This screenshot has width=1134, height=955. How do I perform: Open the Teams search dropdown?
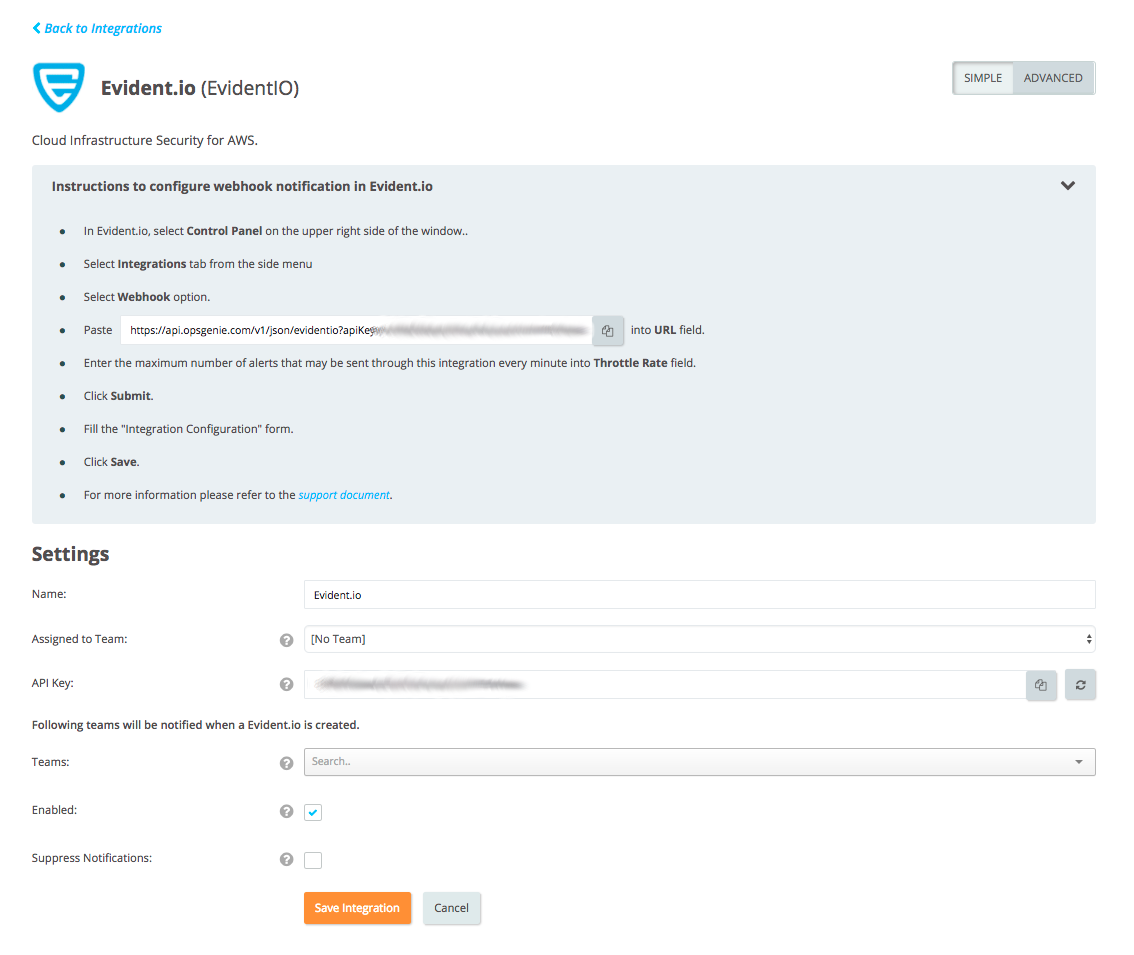point(699,762)
